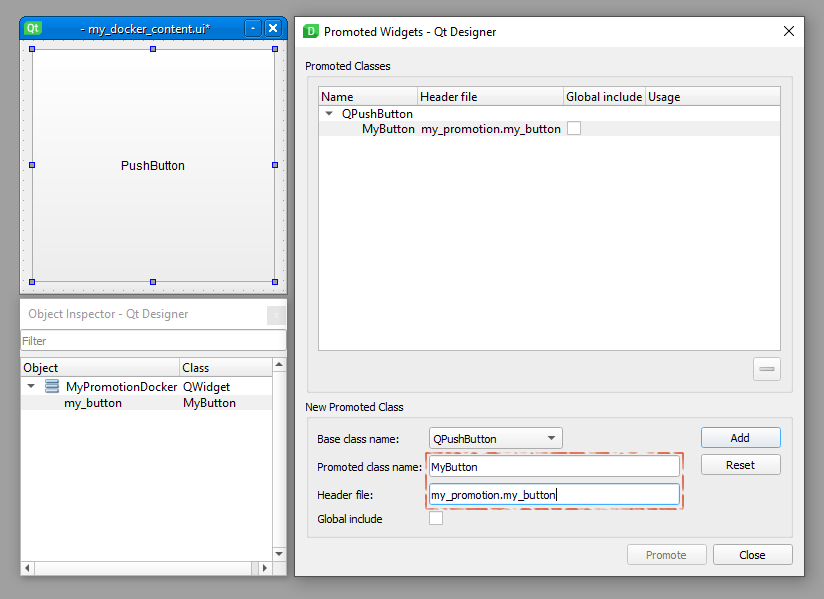Click the restore icon on the my_docker_content.ui window

pos(253,29)
